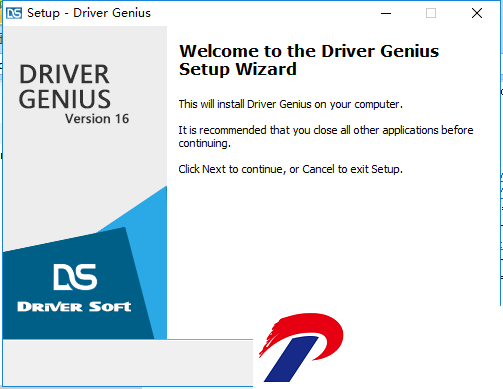Minimize the Driver Genius setup window

click(386, 13)
